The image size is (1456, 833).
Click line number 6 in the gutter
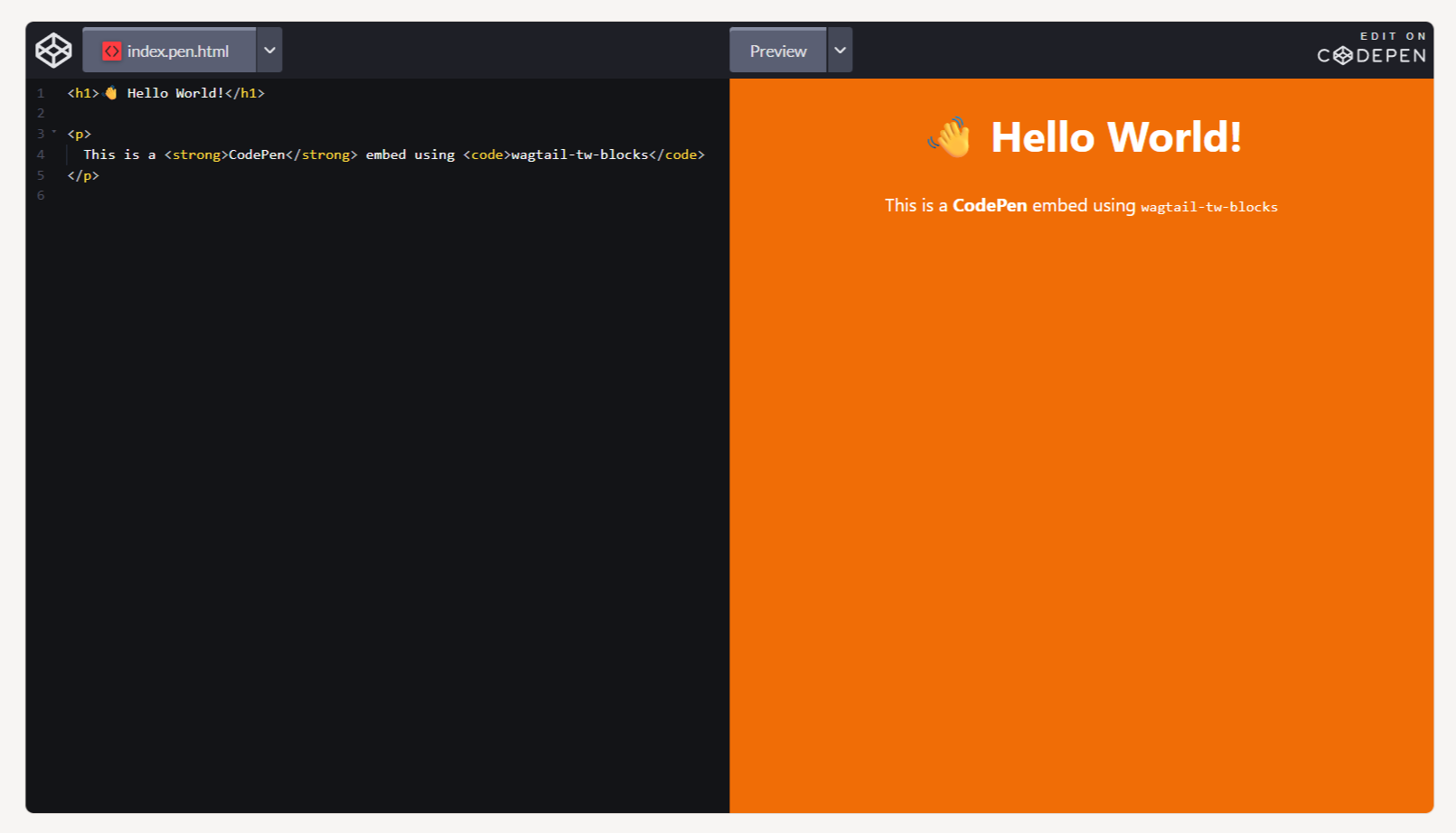41,195
